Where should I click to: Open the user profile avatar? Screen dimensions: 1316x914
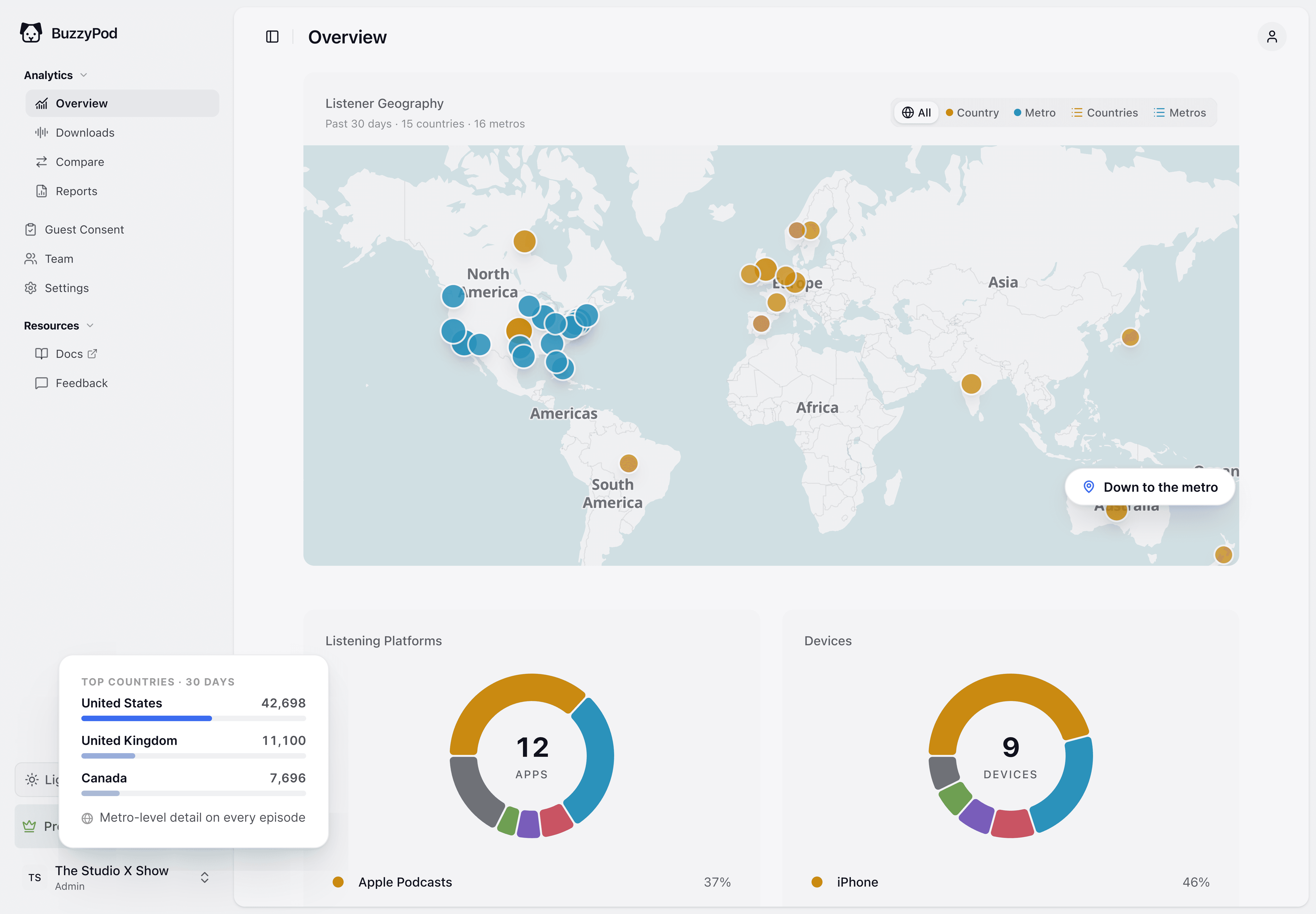(x=1272, y=37)
